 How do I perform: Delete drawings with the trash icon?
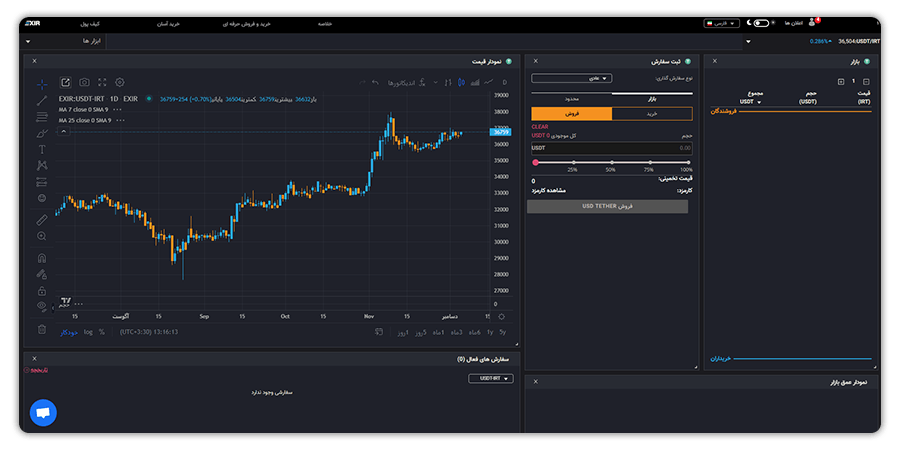[42, 329]
